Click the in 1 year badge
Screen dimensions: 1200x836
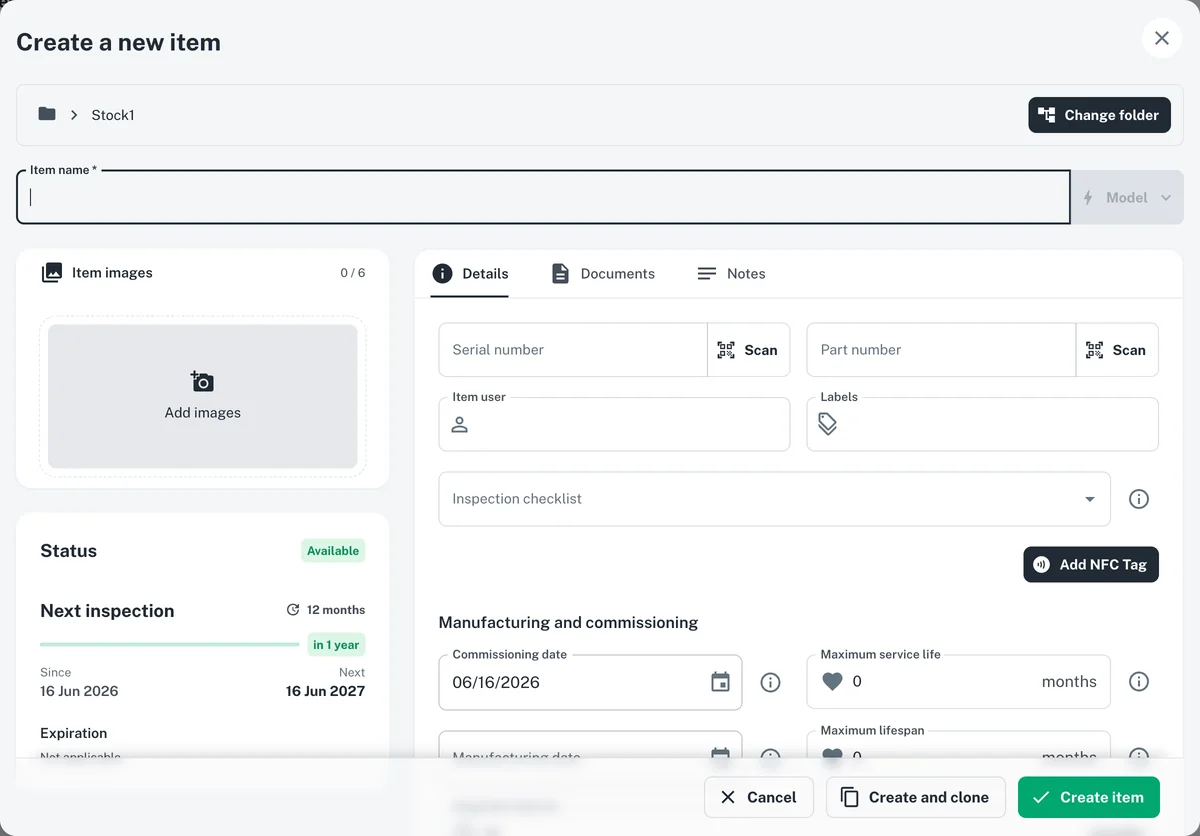(x=336, y=645)
